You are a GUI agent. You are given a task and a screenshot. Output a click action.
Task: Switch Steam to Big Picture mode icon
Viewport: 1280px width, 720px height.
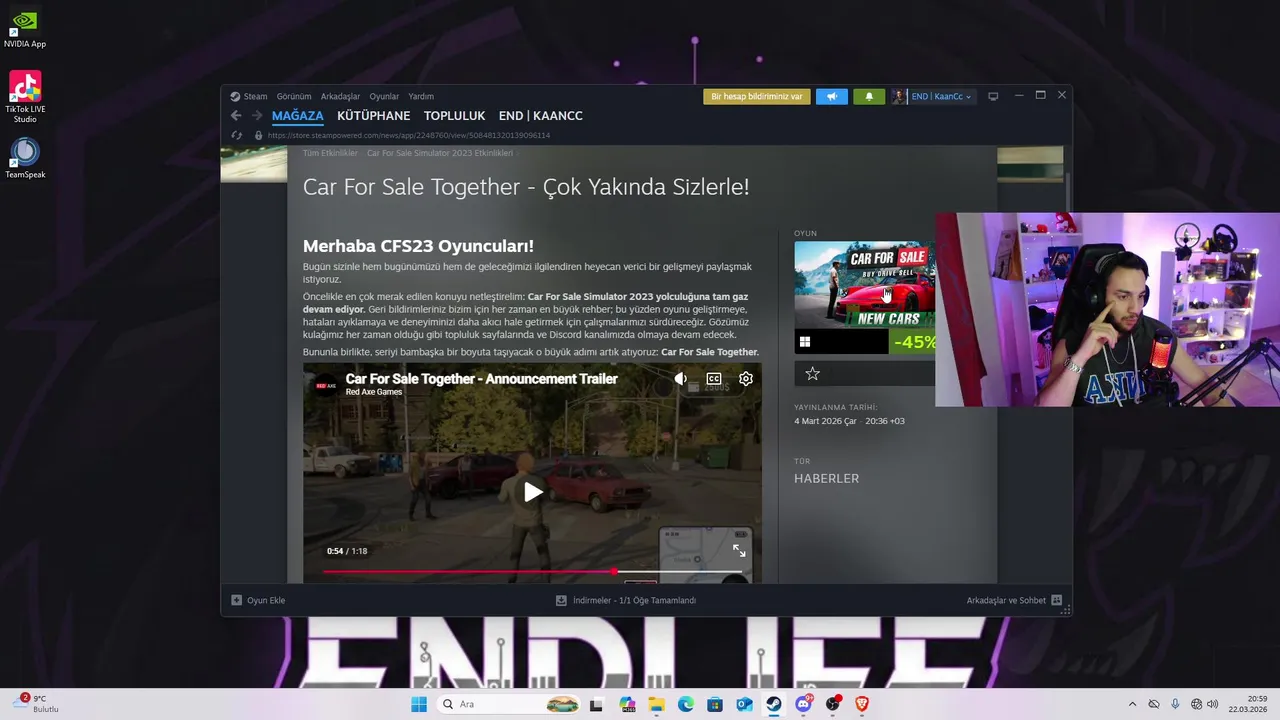point(993,97)
